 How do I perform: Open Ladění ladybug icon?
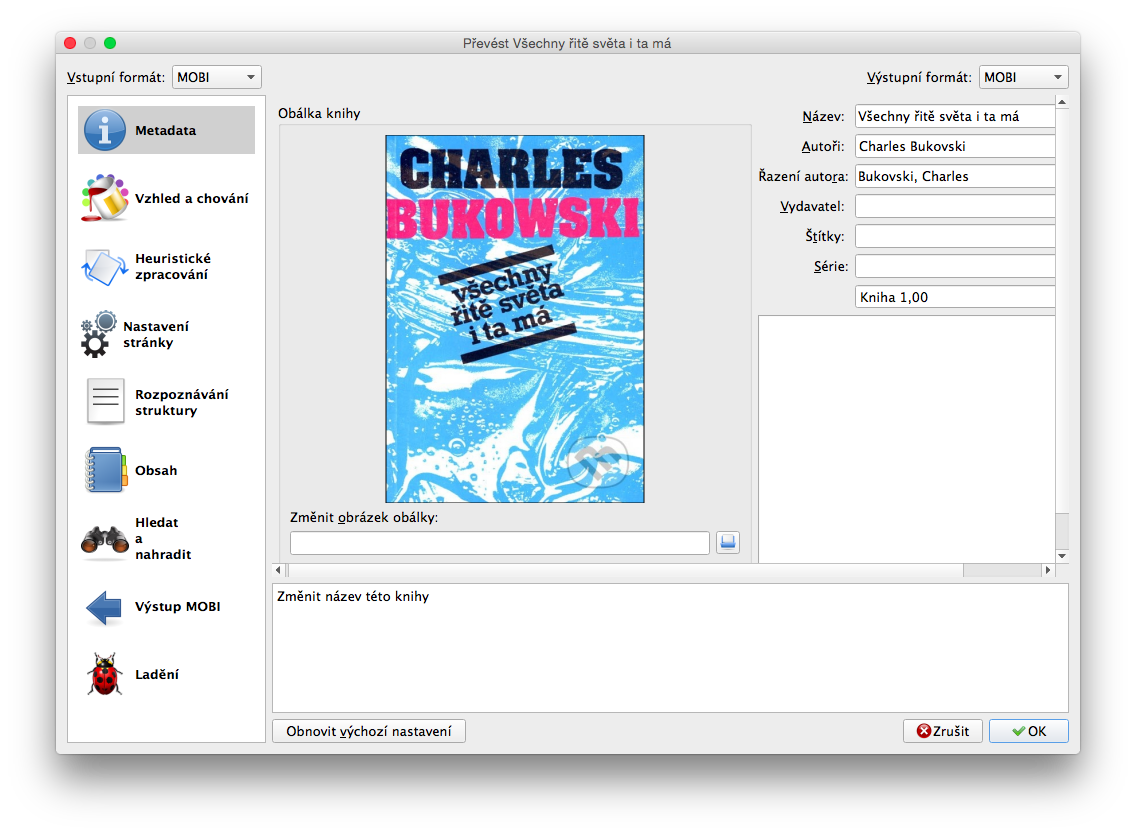tap(104, 675)
